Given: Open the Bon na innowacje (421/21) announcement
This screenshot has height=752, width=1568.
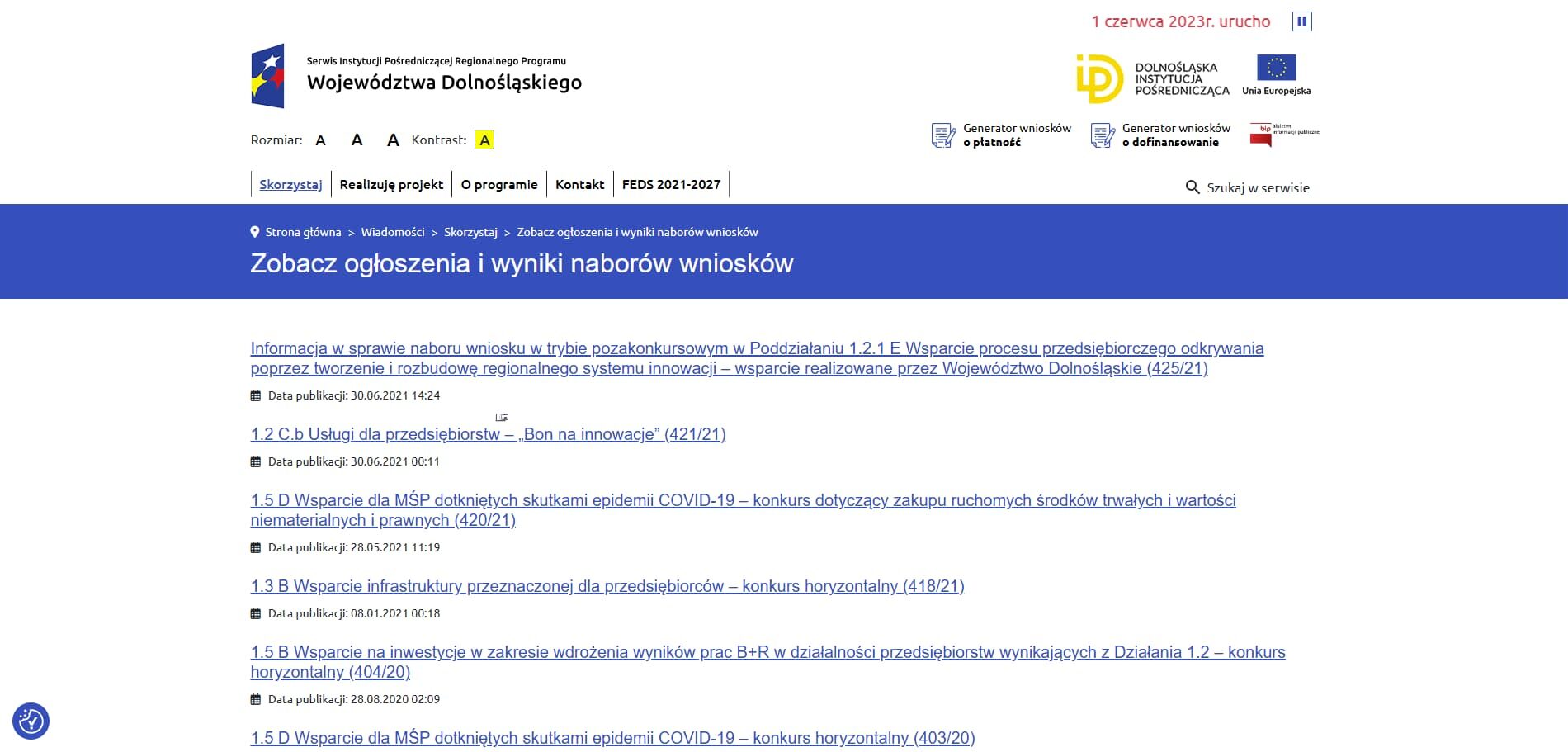Looking at the screenshot, I should pos(488,434).
